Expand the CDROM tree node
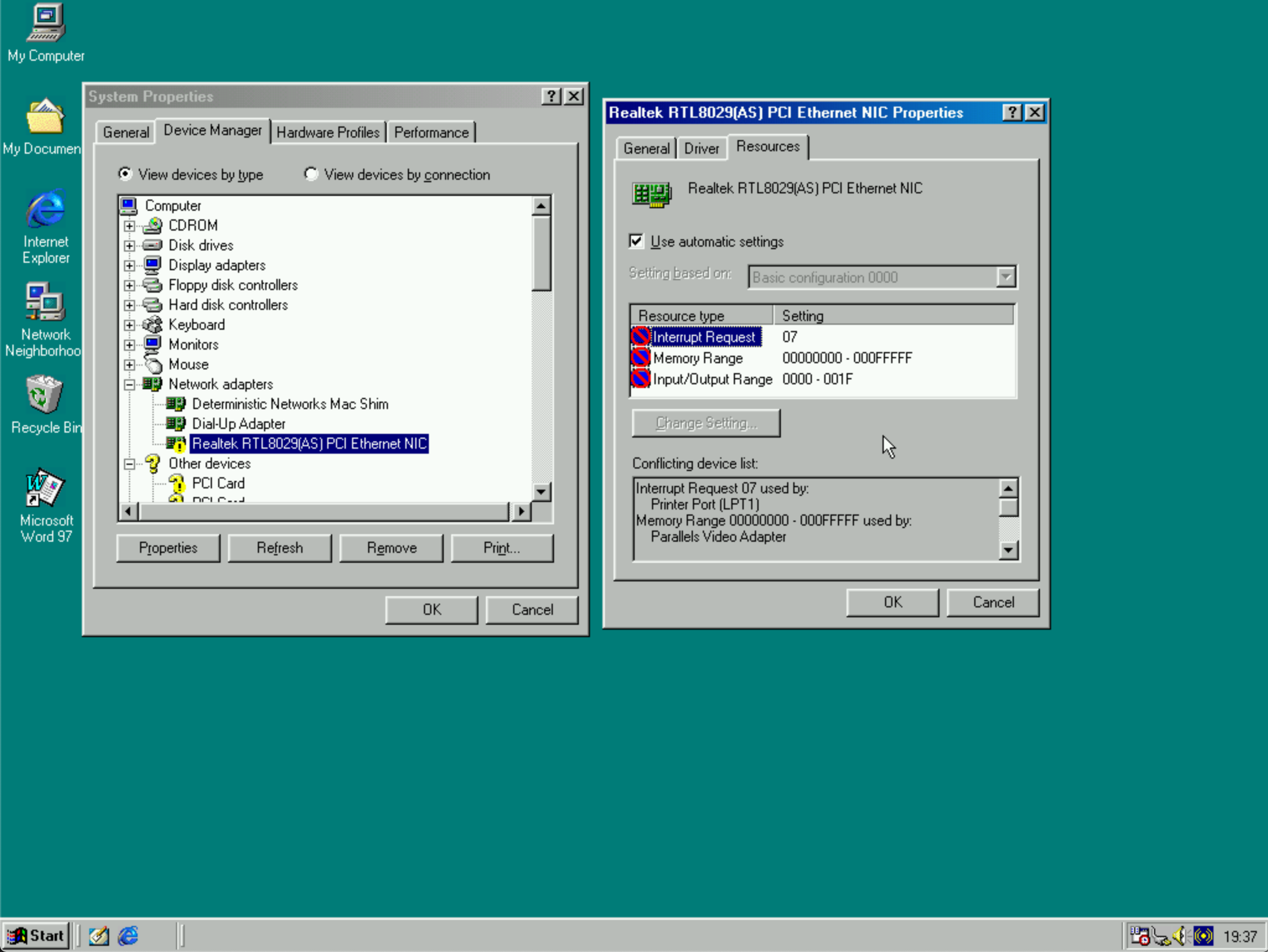The width and height of the screenshot is (1268, 952). [129, 226]
